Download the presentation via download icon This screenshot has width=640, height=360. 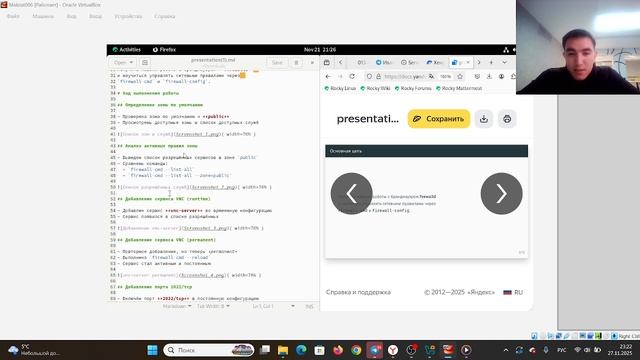click(484, 119)
